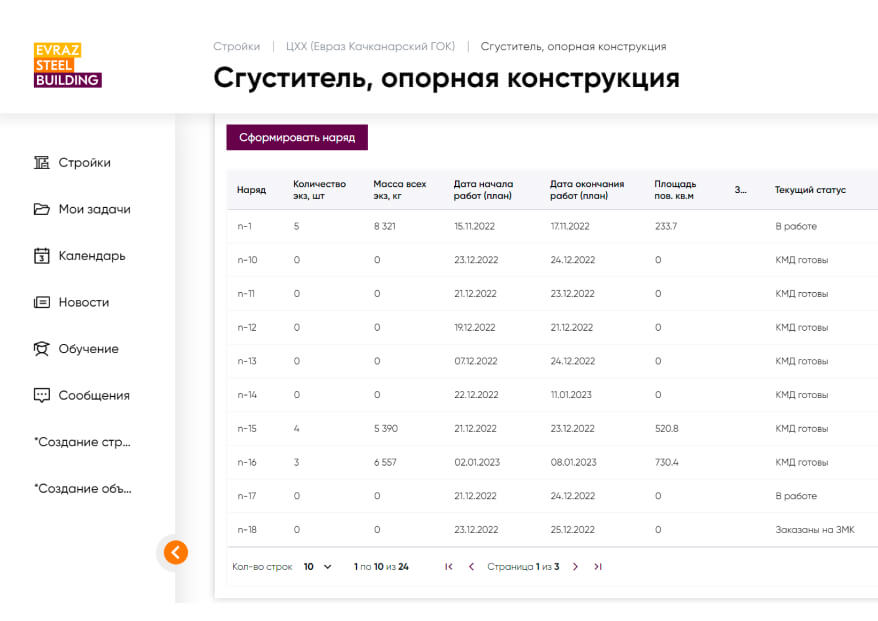
Task: Select order n-10 in the table
Action: pos(247,260)
